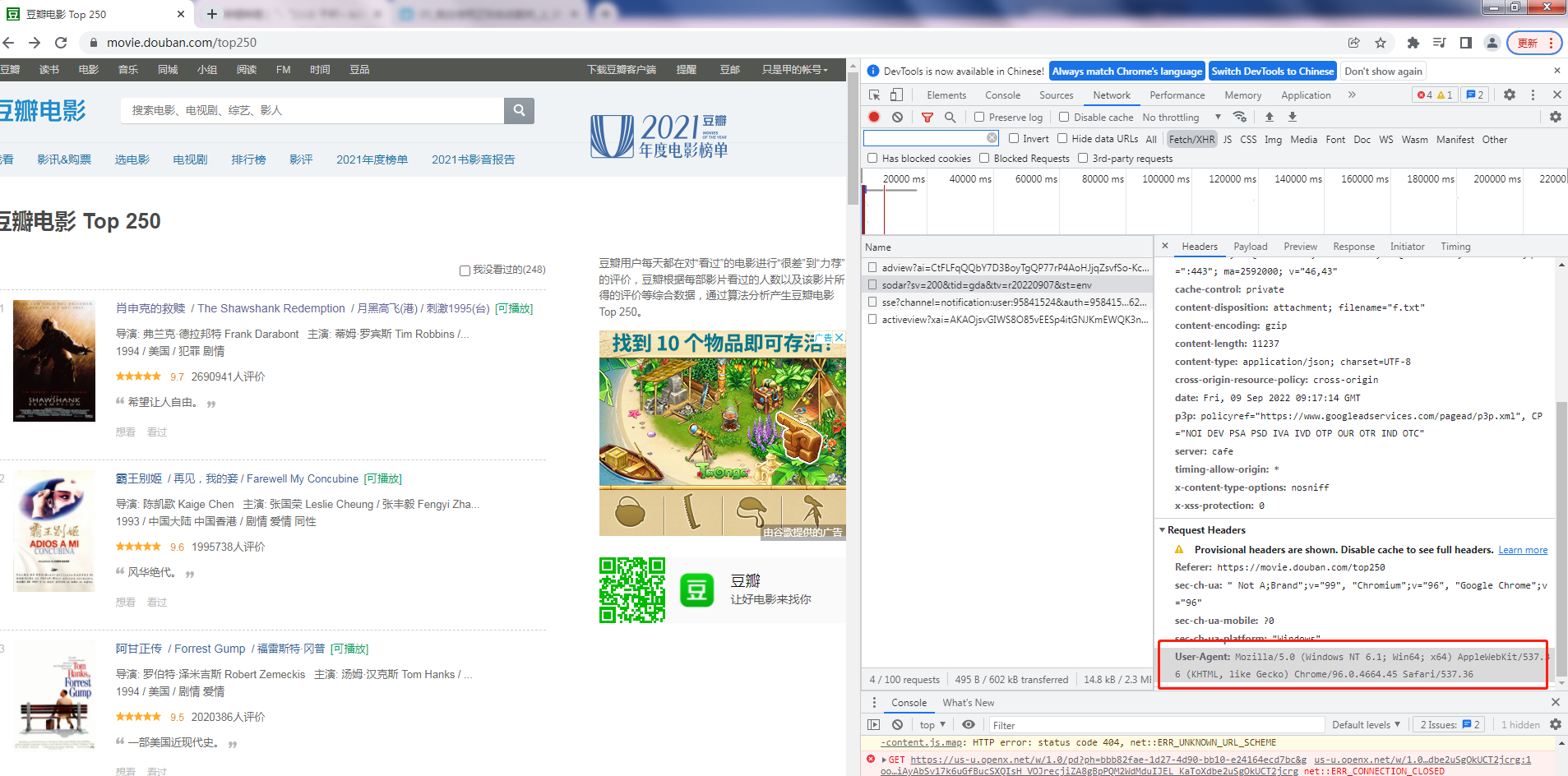Show the console sidebar
This screenshot has width=1568, height=776.
tap(874, 725)
